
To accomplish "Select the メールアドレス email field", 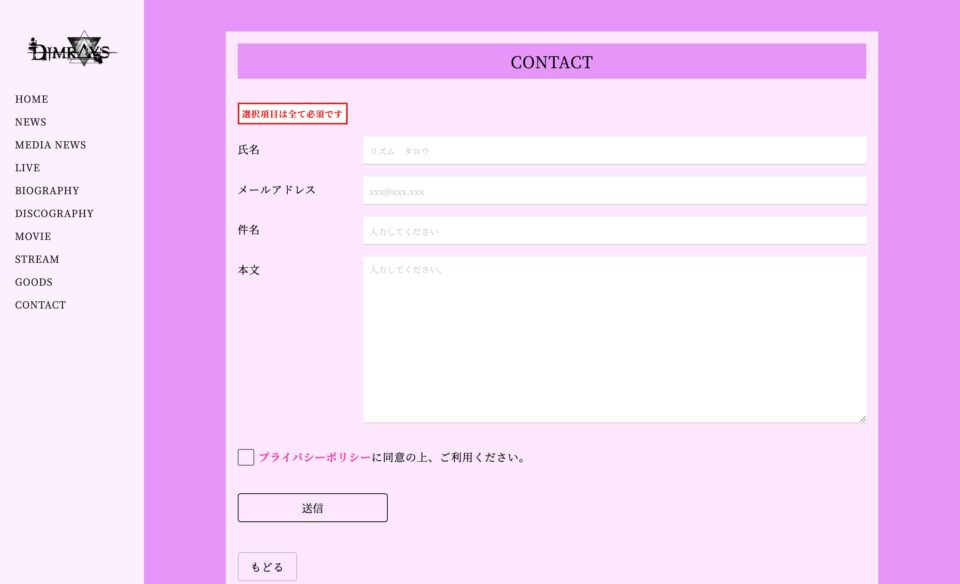I will click(x=614, y=190).
